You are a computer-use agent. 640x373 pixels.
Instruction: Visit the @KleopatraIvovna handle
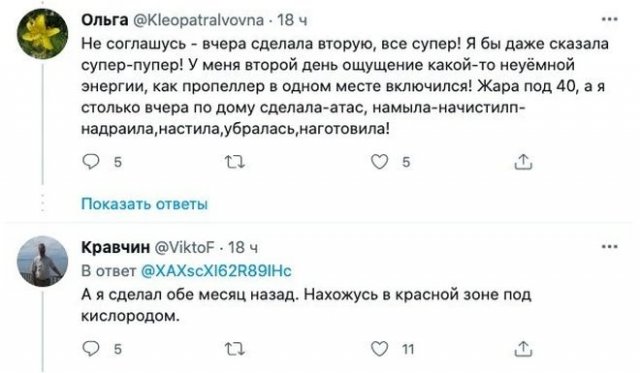point(198,20)
